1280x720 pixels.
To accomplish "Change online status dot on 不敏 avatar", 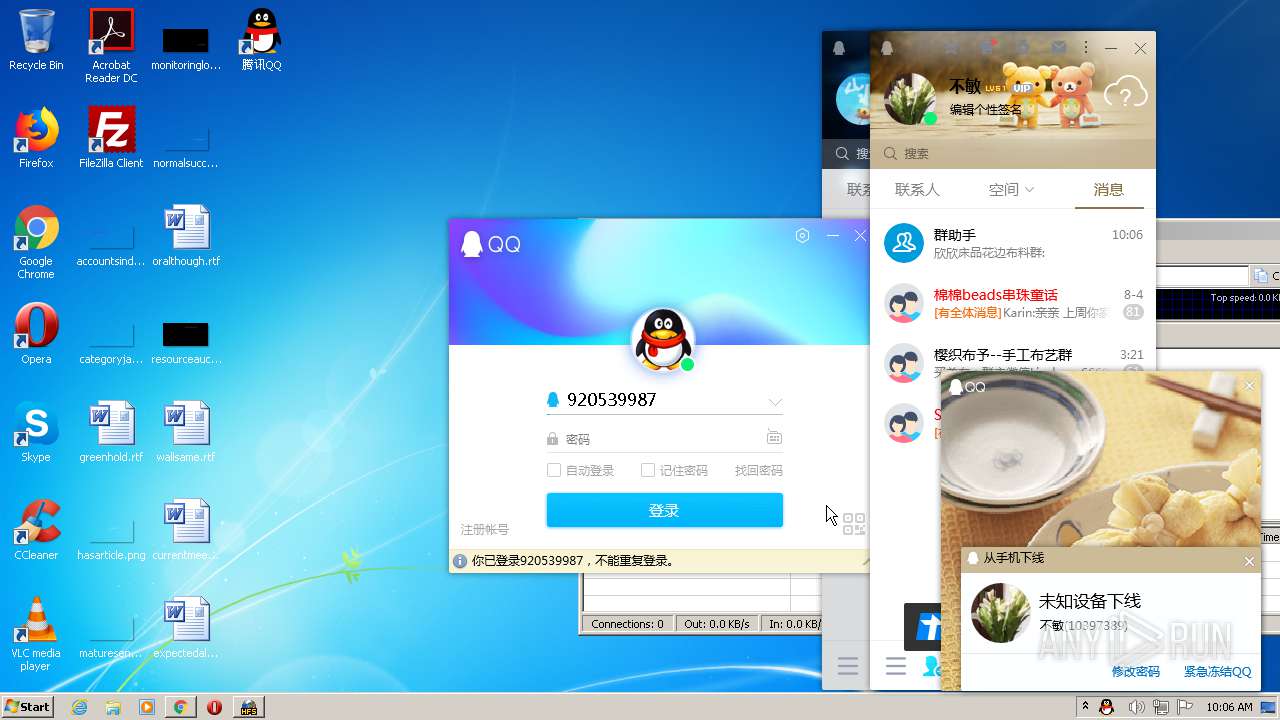I will [x=930, y=118].
